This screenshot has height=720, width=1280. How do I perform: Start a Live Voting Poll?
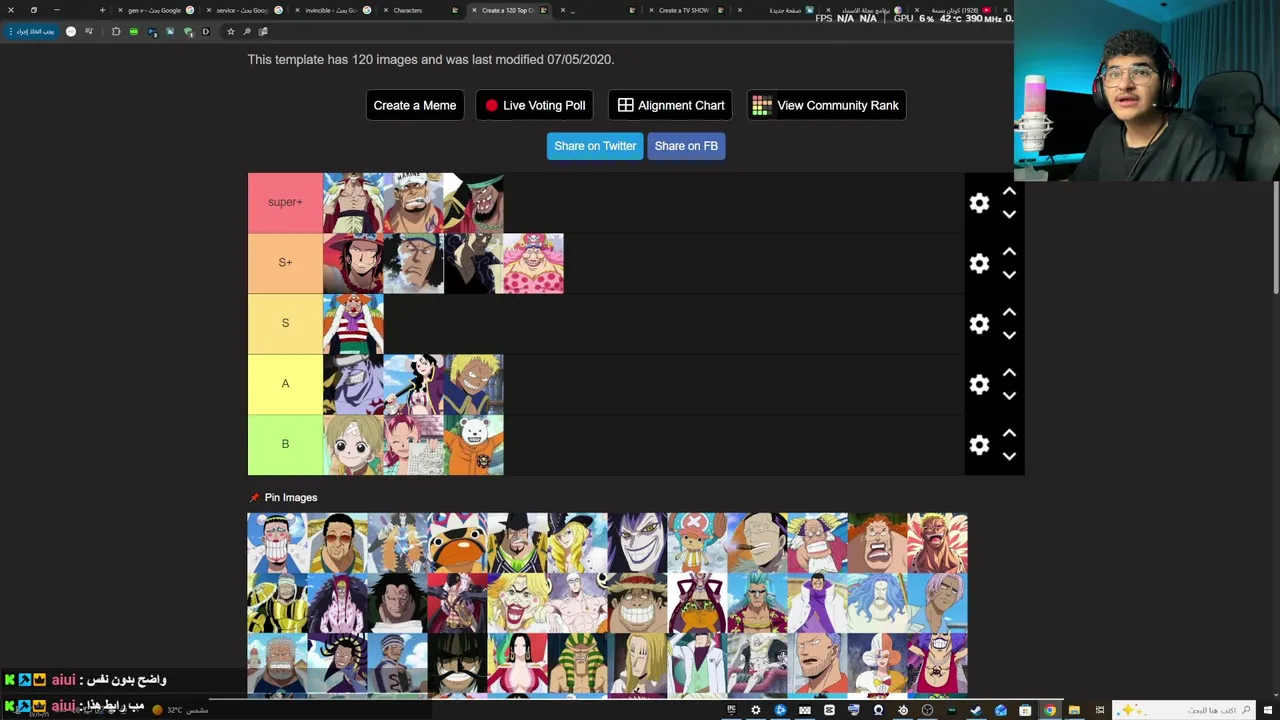535,105
